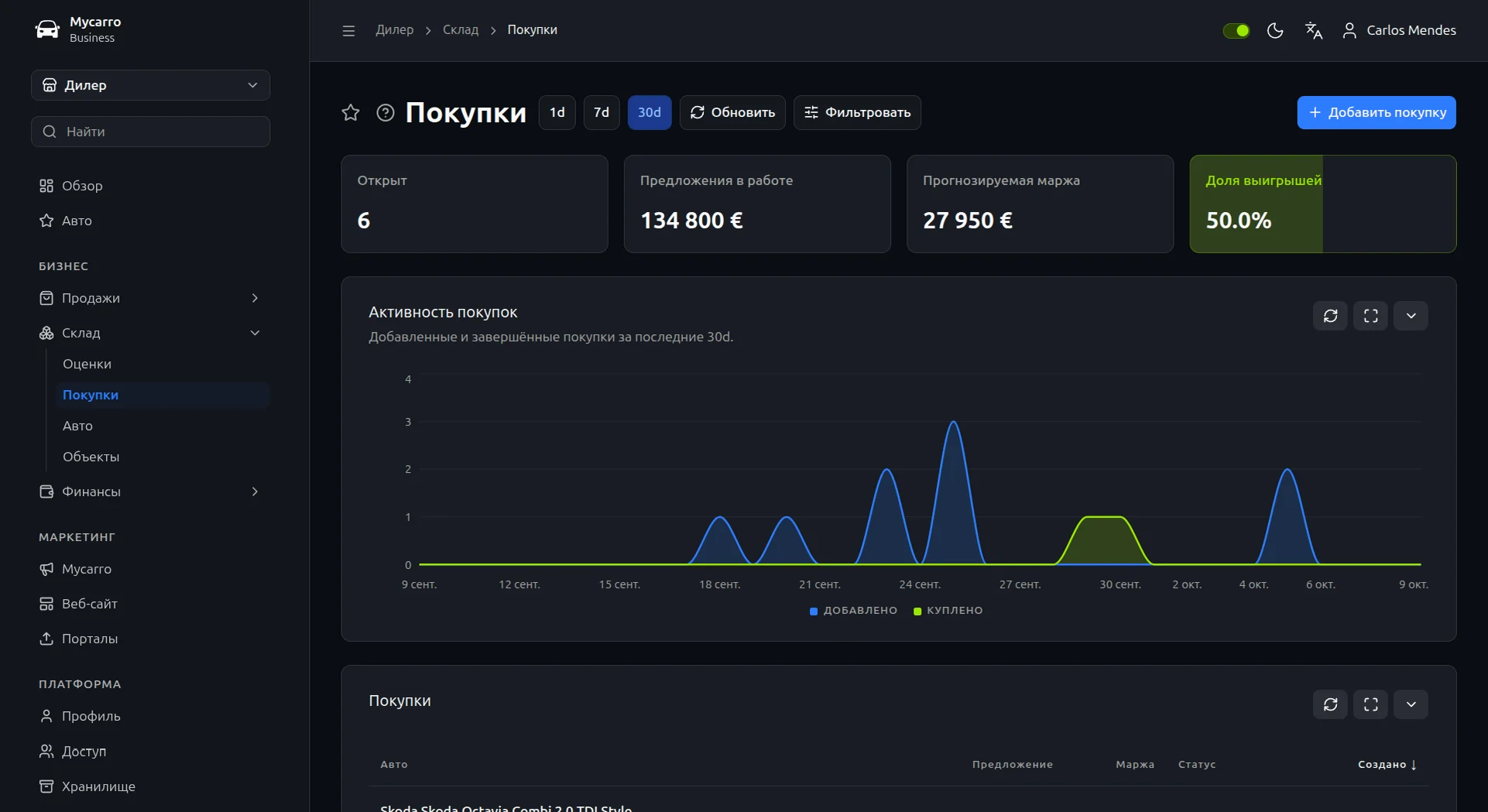Open Авто under Склад submenu

[x=163, y=426]
